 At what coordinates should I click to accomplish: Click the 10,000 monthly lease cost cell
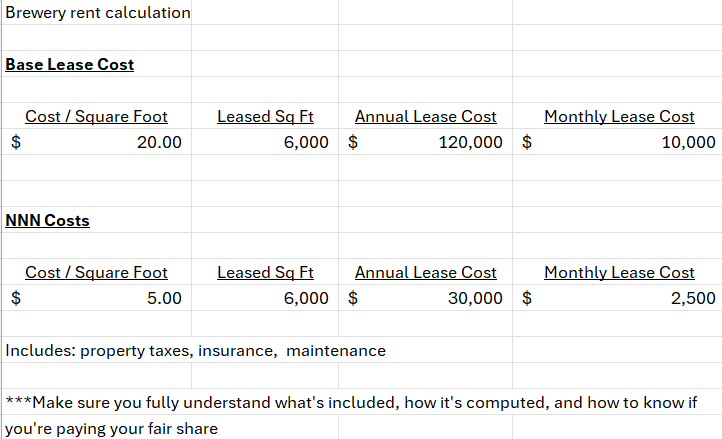(688, 142)
